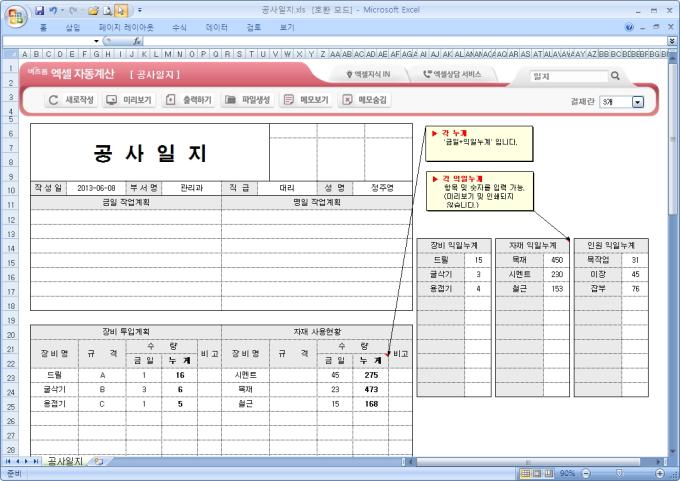Click the zoom in plus icon
This screenshot has width=680, height=481.
[x=657, y=472]
